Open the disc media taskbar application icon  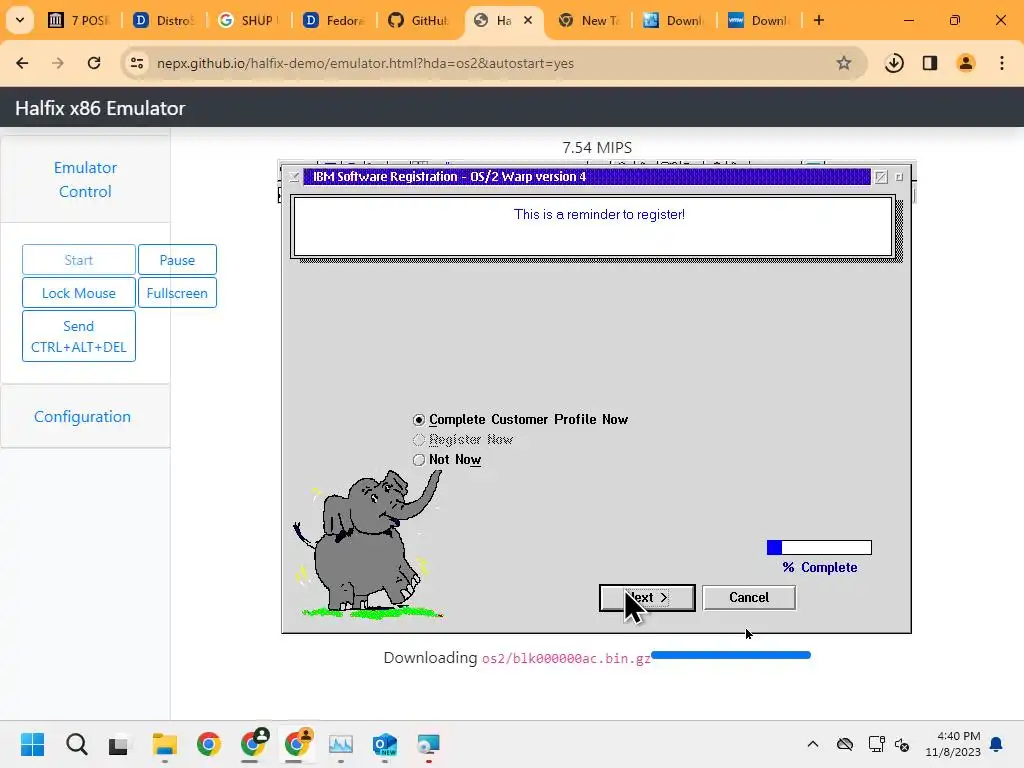coord(428,744)
